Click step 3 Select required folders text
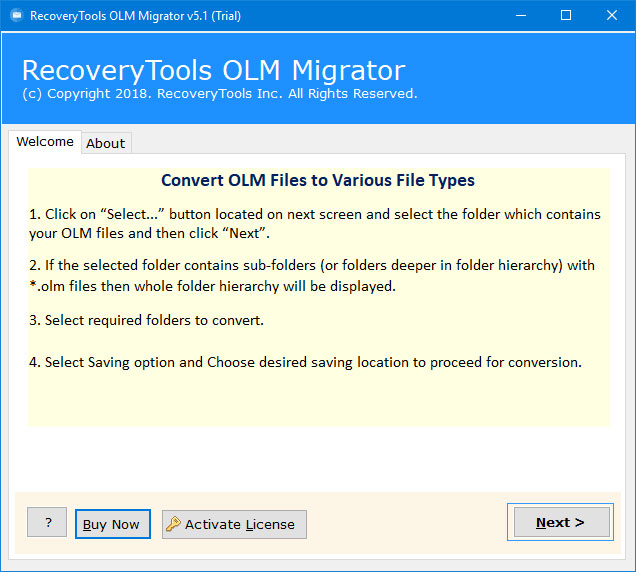 [146, 320]
